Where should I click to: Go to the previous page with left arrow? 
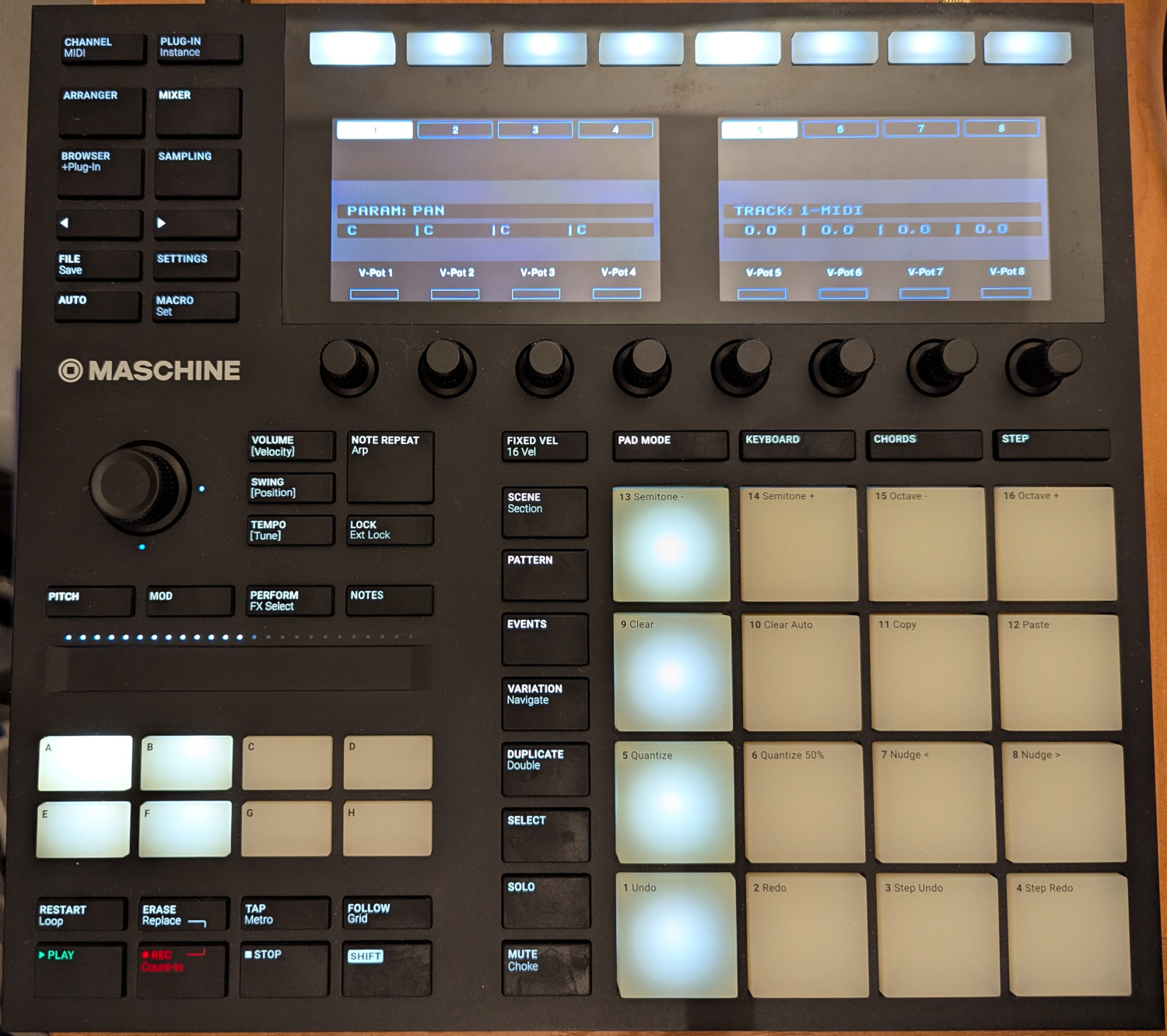pos(100,224)
